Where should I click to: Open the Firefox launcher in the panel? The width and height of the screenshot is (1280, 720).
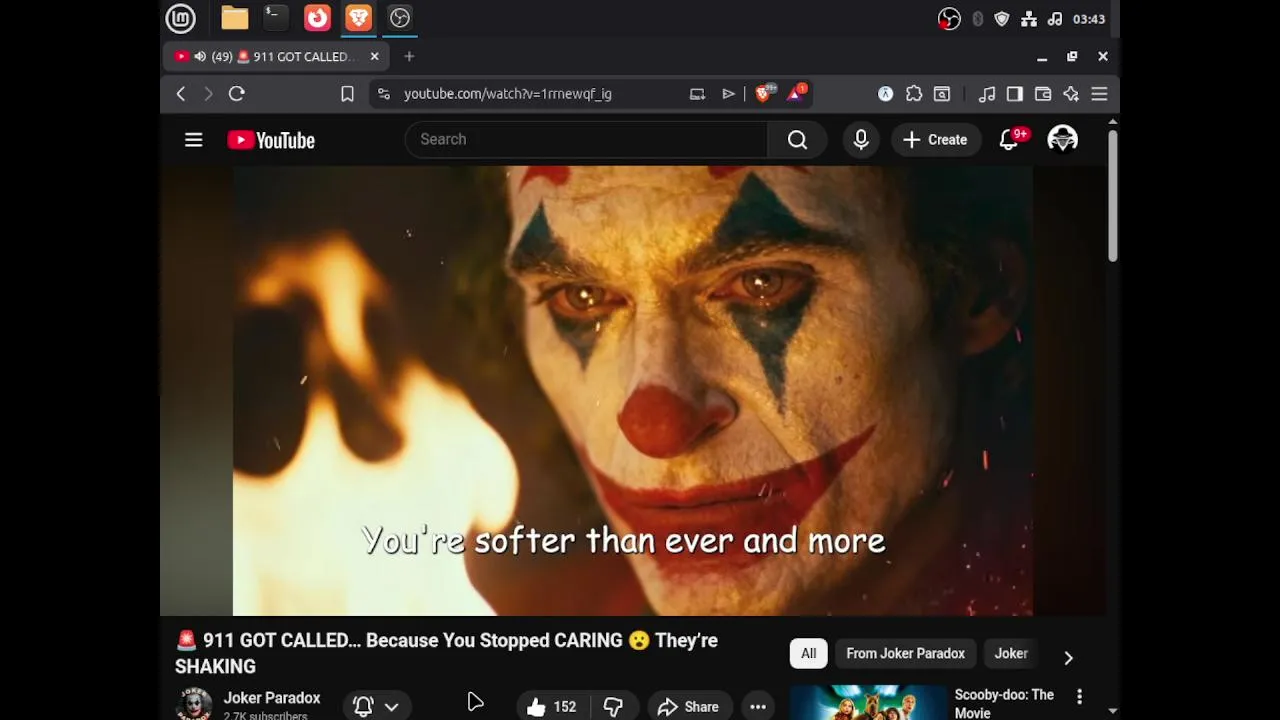coord(317,18)
